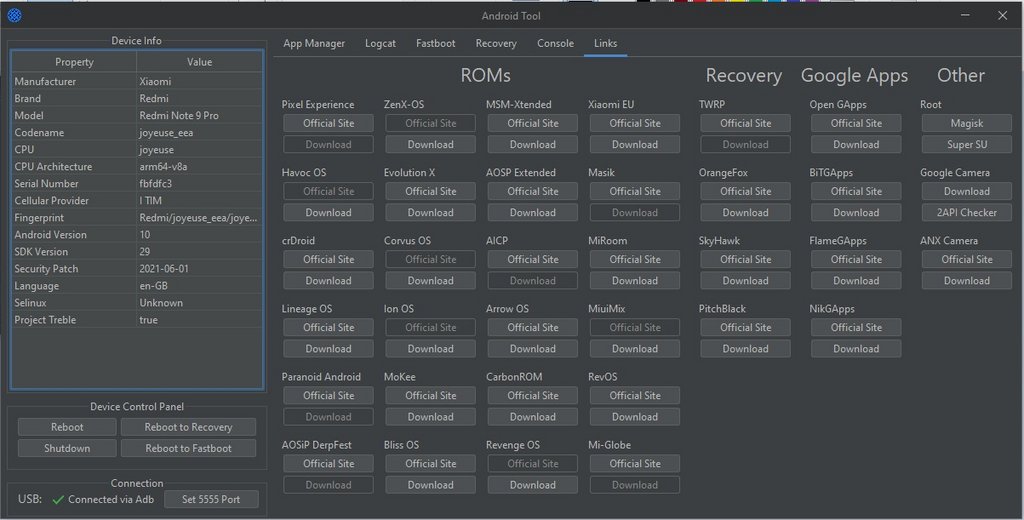Shutdown the connected device
The height and width of the screenshot is (520, 1024).
67,448
